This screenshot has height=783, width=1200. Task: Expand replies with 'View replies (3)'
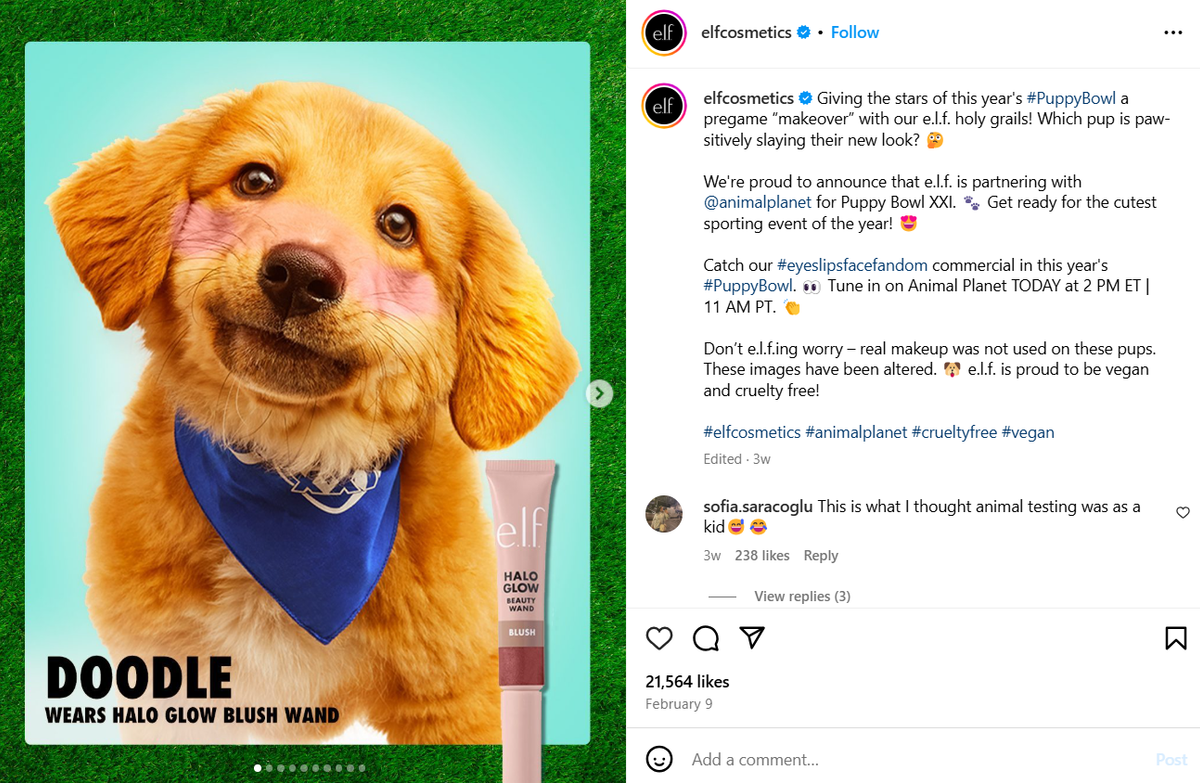pos(802,595)
